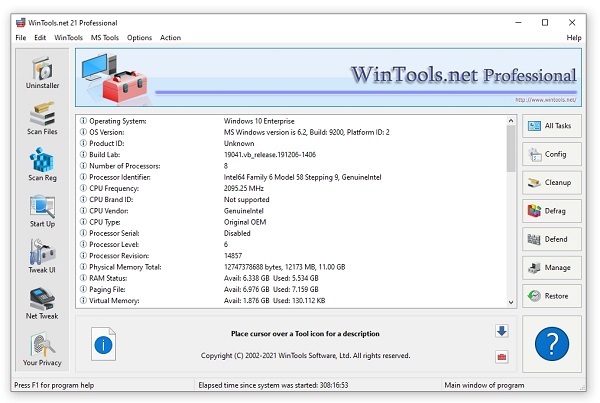Open the Edit menu
600x403 pixels.
pos(40,38)
